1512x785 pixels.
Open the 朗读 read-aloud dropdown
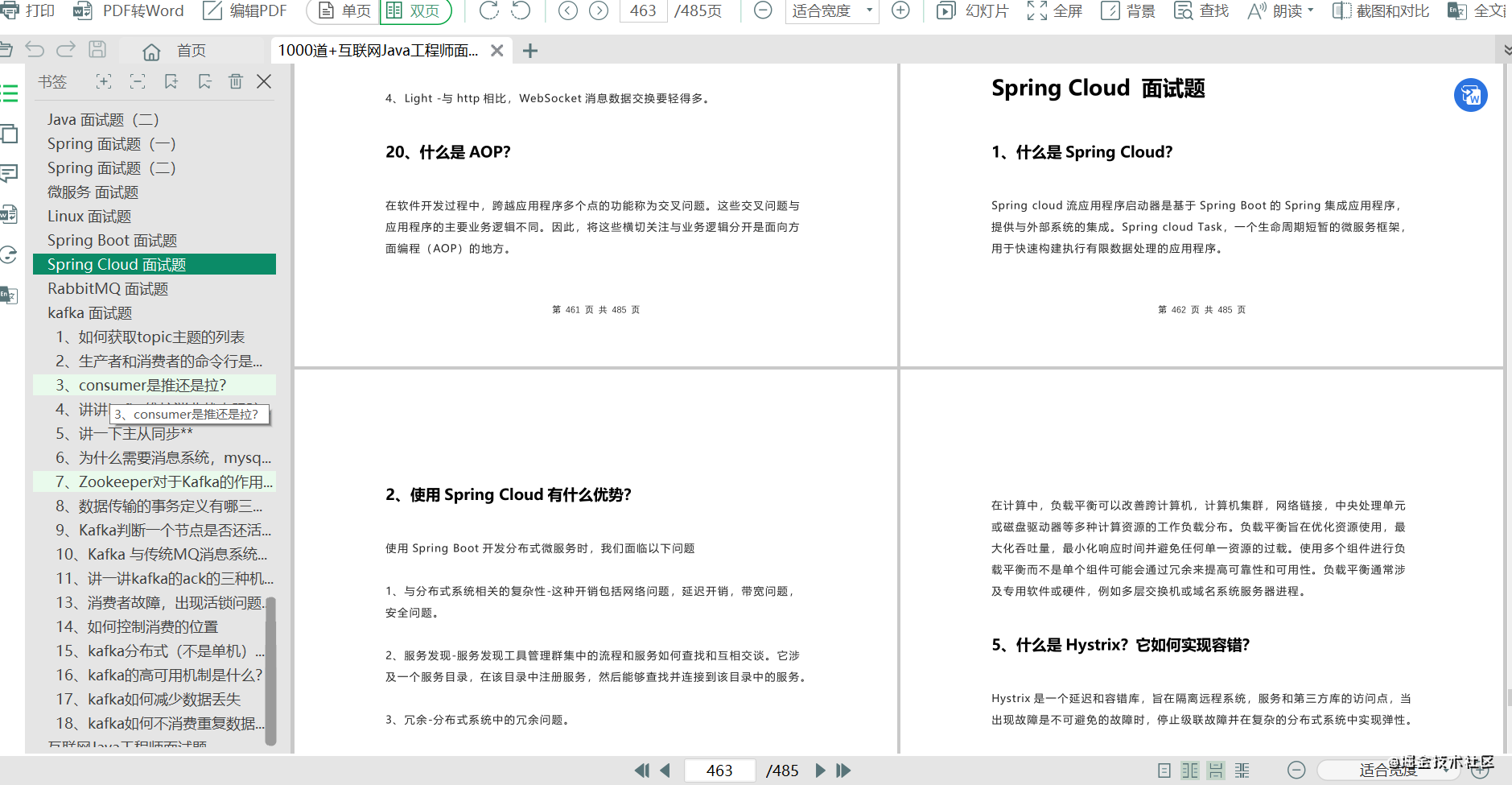(1280, 10)
